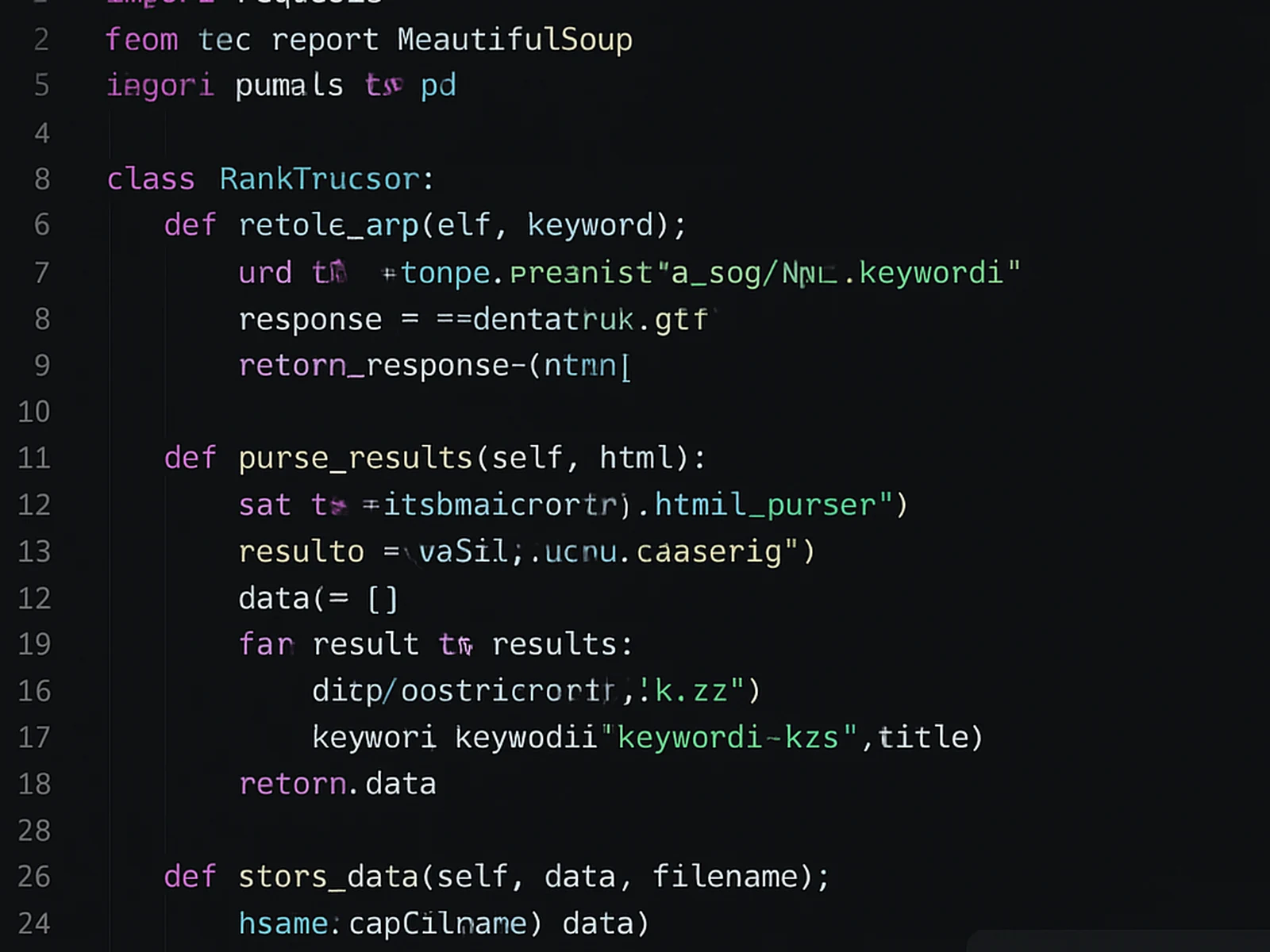Click the retole_arp function name
This screenshot has width=1270, height=952.
click(329, 225)
